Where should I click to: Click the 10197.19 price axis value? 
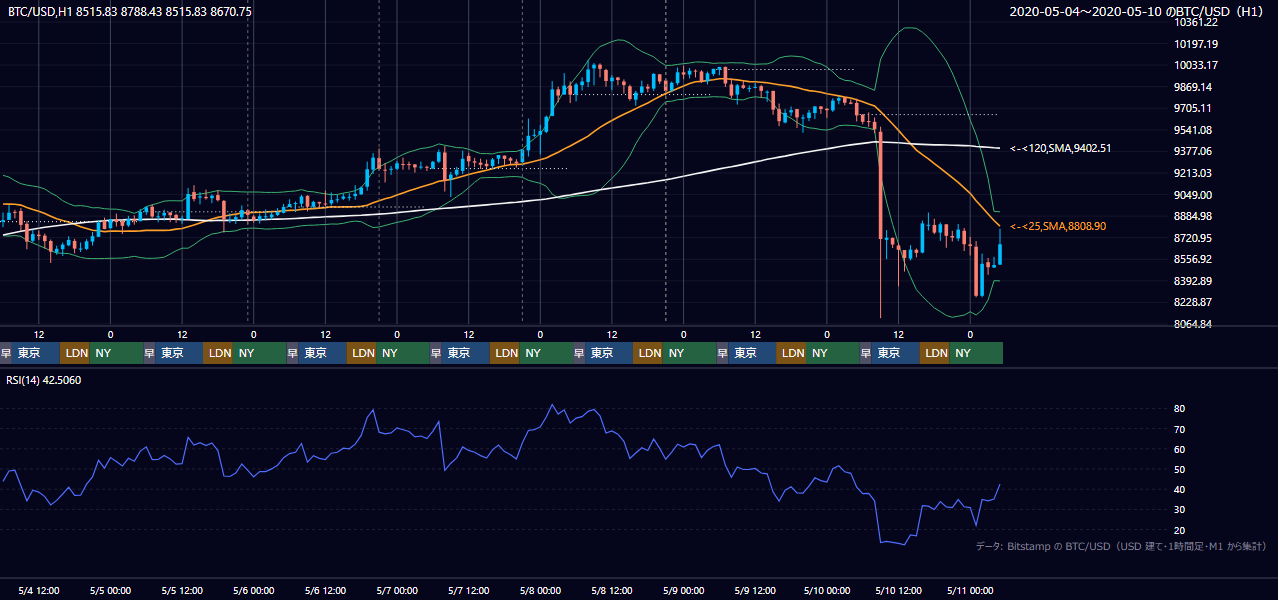click(x=1196, y=44)
